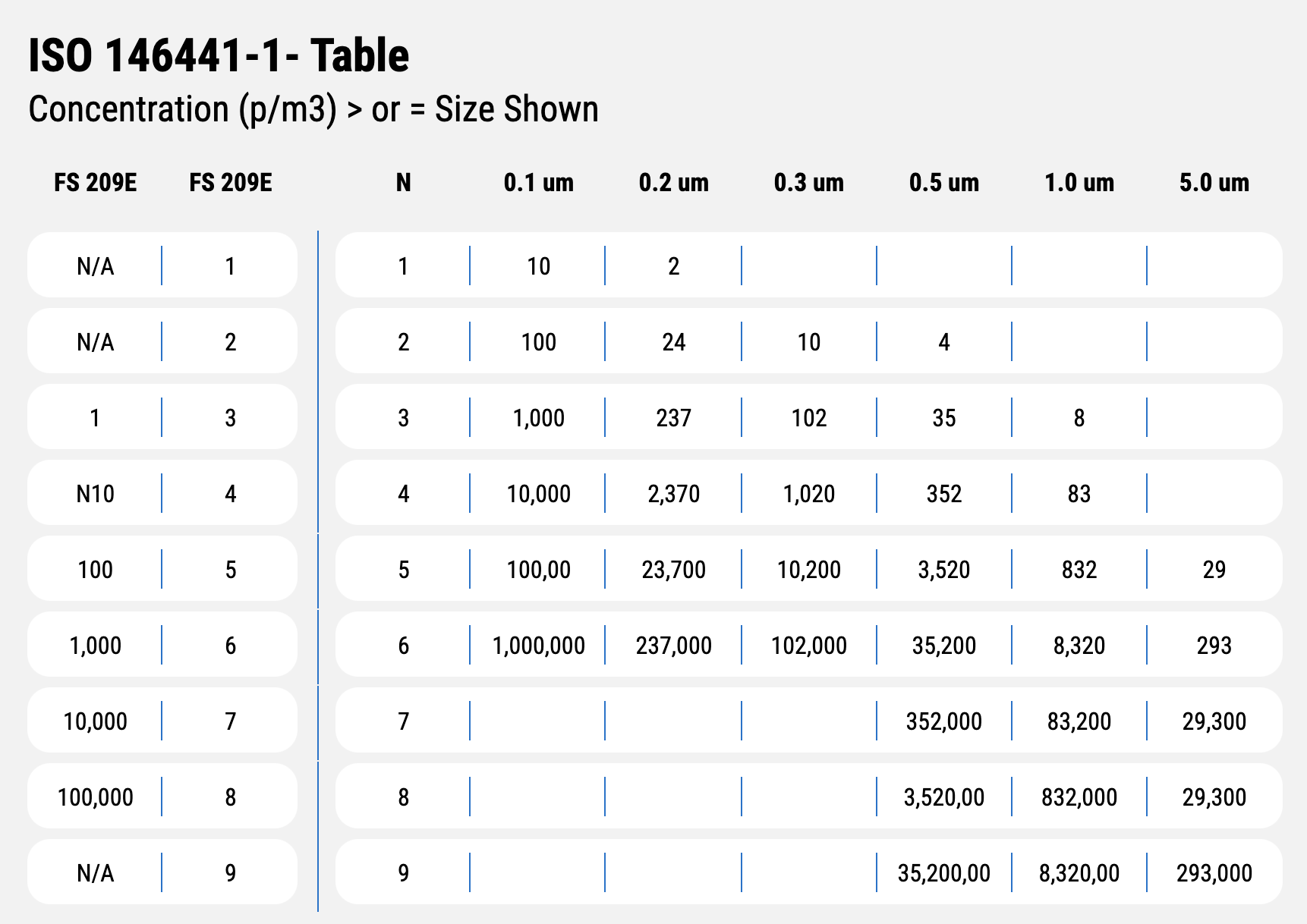Screen dimensions: 1307x924
Task: Select the 1,000,000 value cell
Action: [538, 646]
